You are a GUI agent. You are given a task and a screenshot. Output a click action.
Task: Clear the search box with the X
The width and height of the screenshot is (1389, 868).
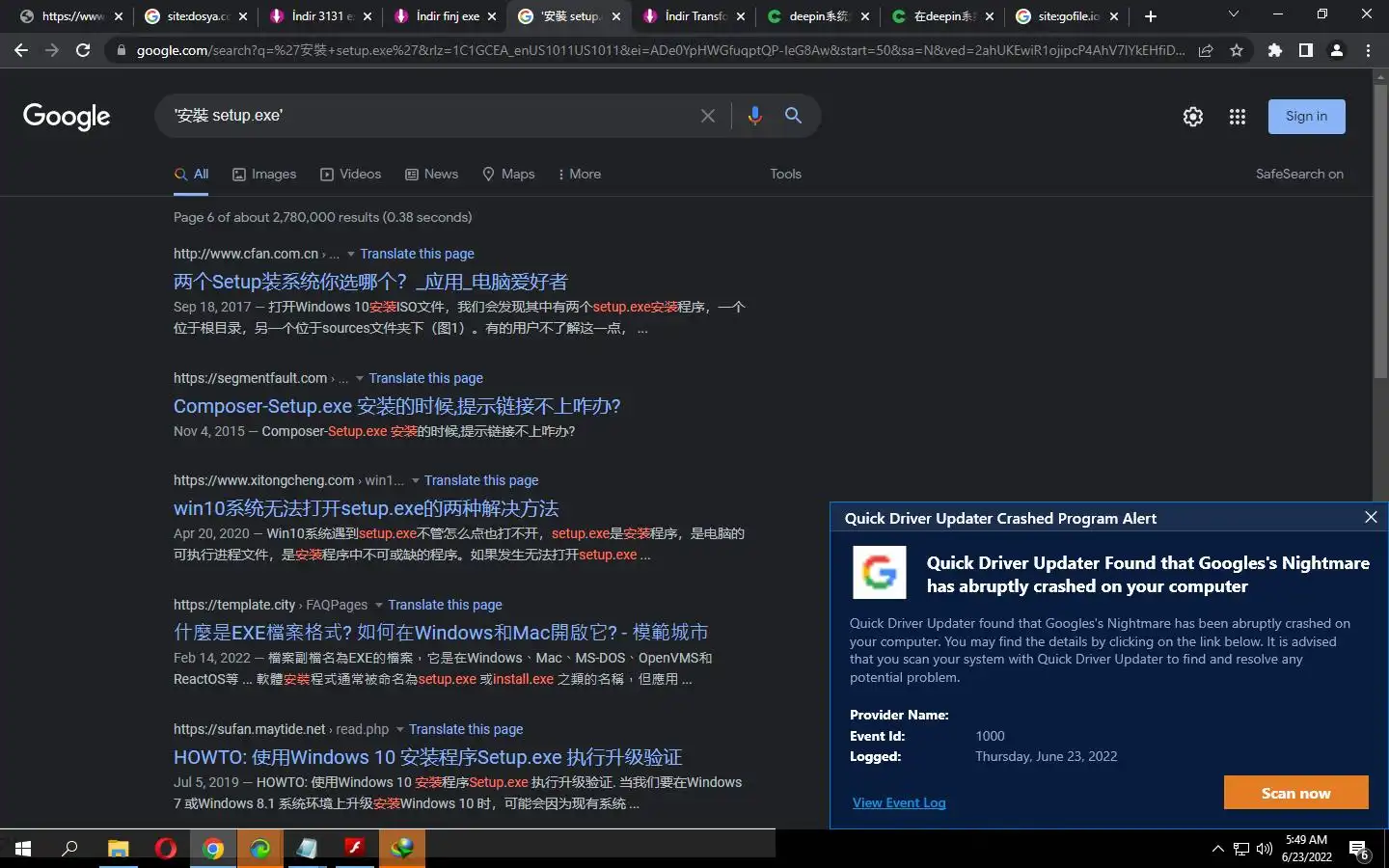[708, 116]
